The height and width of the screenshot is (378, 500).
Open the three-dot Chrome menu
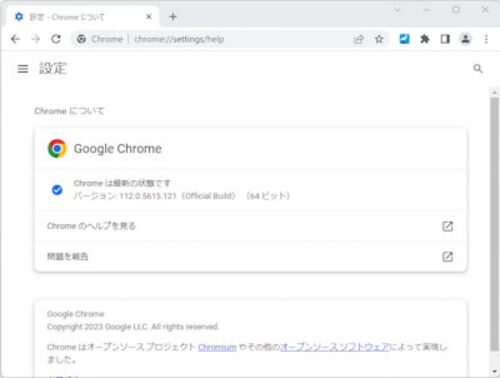tap(486, 39)
